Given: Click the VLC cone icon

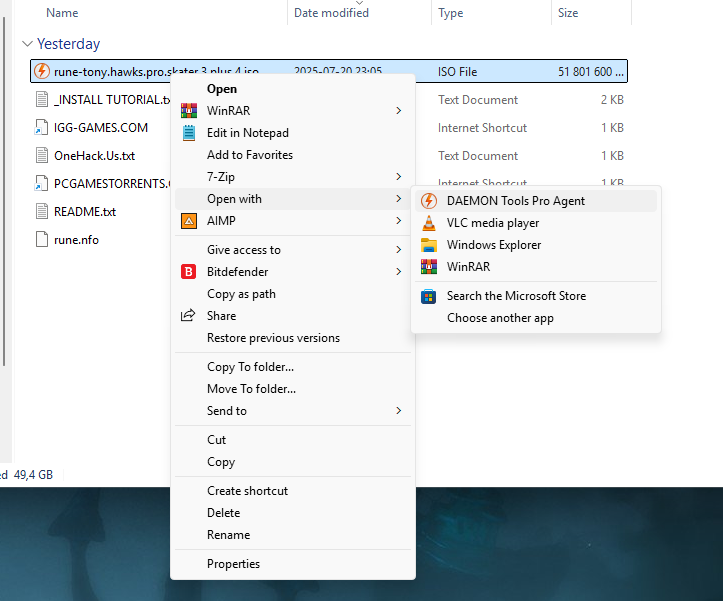Looking at the screenshot, I should (x=429, y=223).
